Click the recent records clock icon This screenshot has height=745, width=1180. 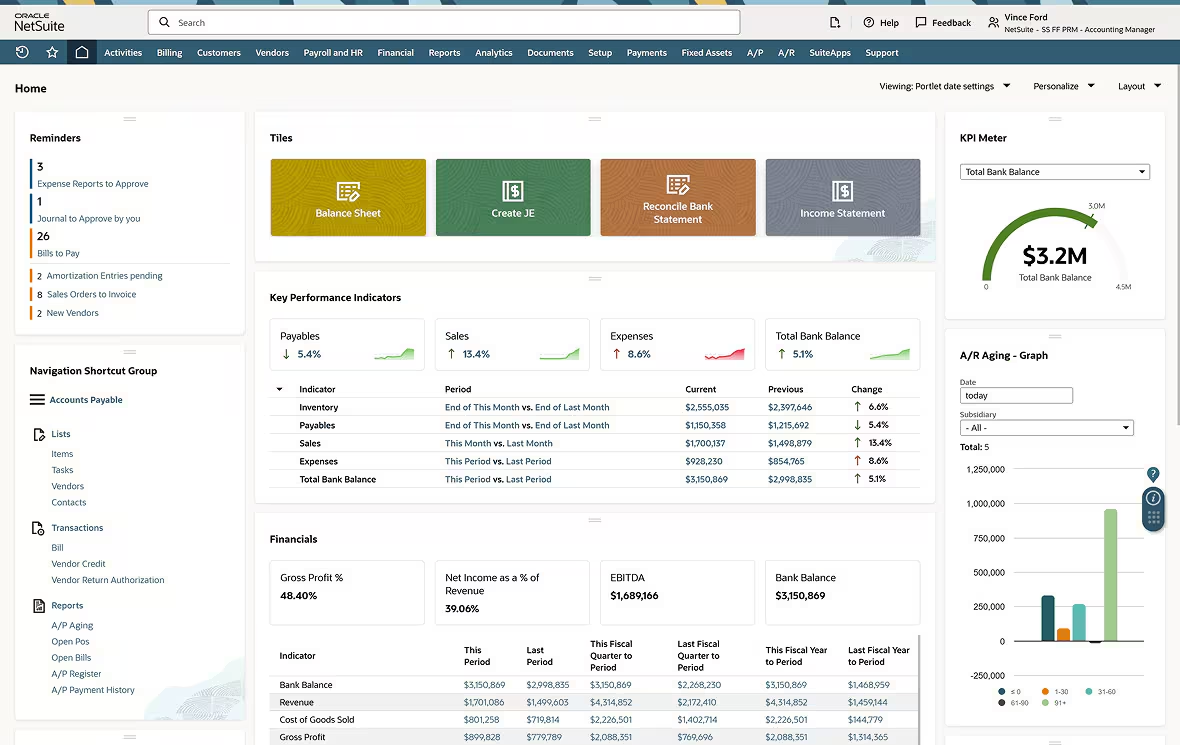(x=20, y=52)
